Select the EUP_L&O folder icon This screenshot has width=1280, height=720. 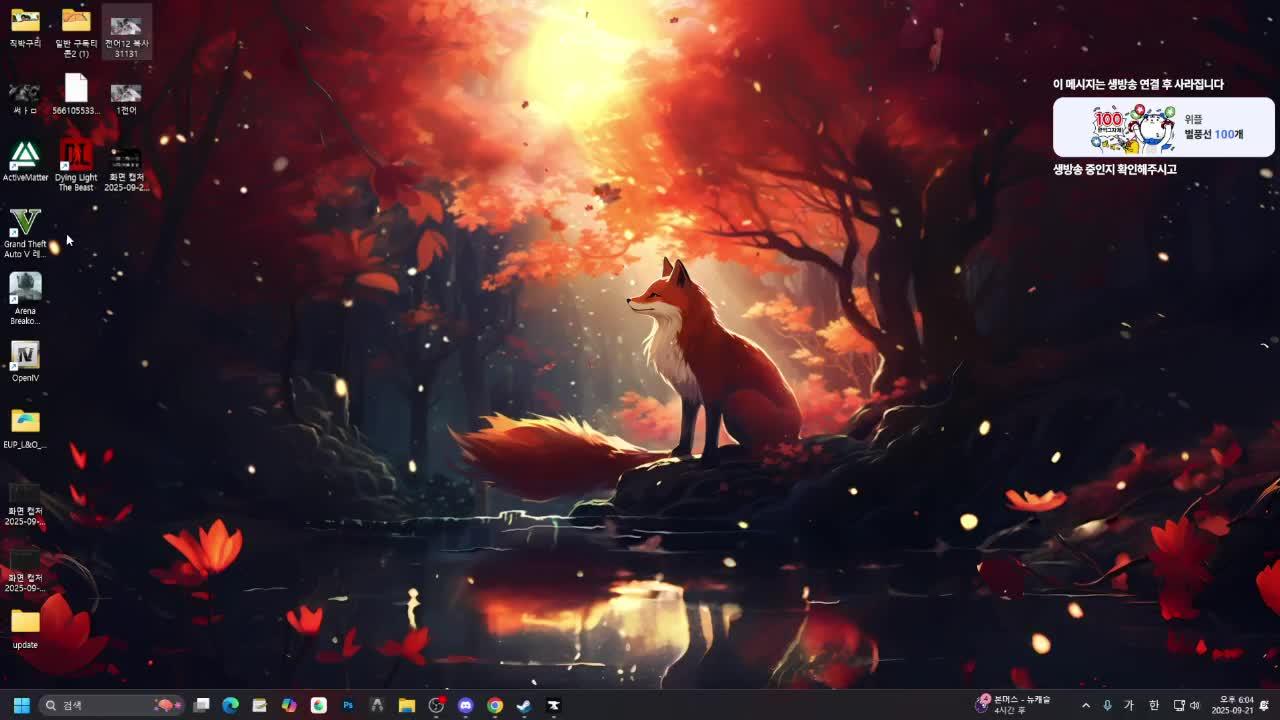click(25, 429)
